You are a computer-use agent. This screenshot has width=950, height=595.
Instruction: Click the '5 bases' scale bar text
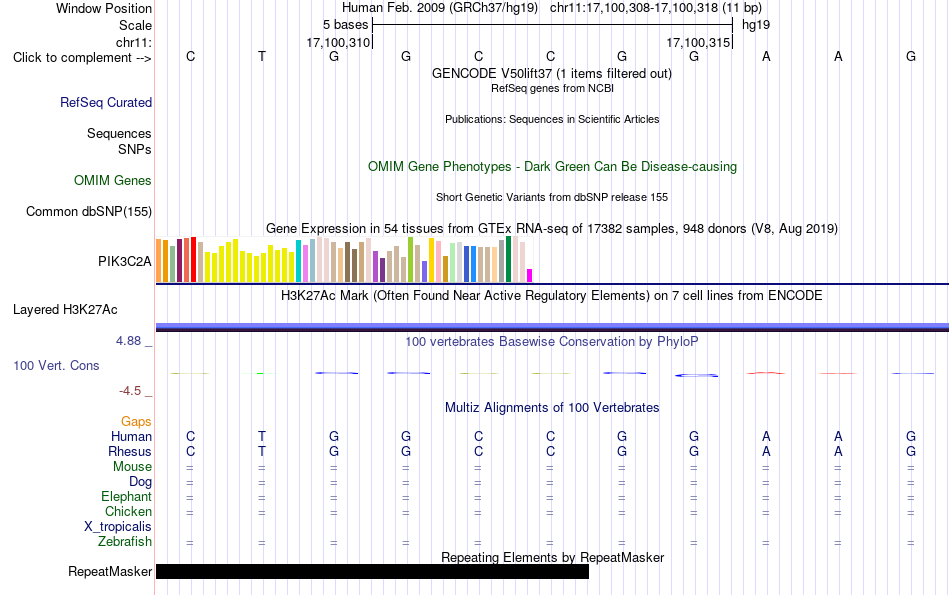(x=345, y=25)
